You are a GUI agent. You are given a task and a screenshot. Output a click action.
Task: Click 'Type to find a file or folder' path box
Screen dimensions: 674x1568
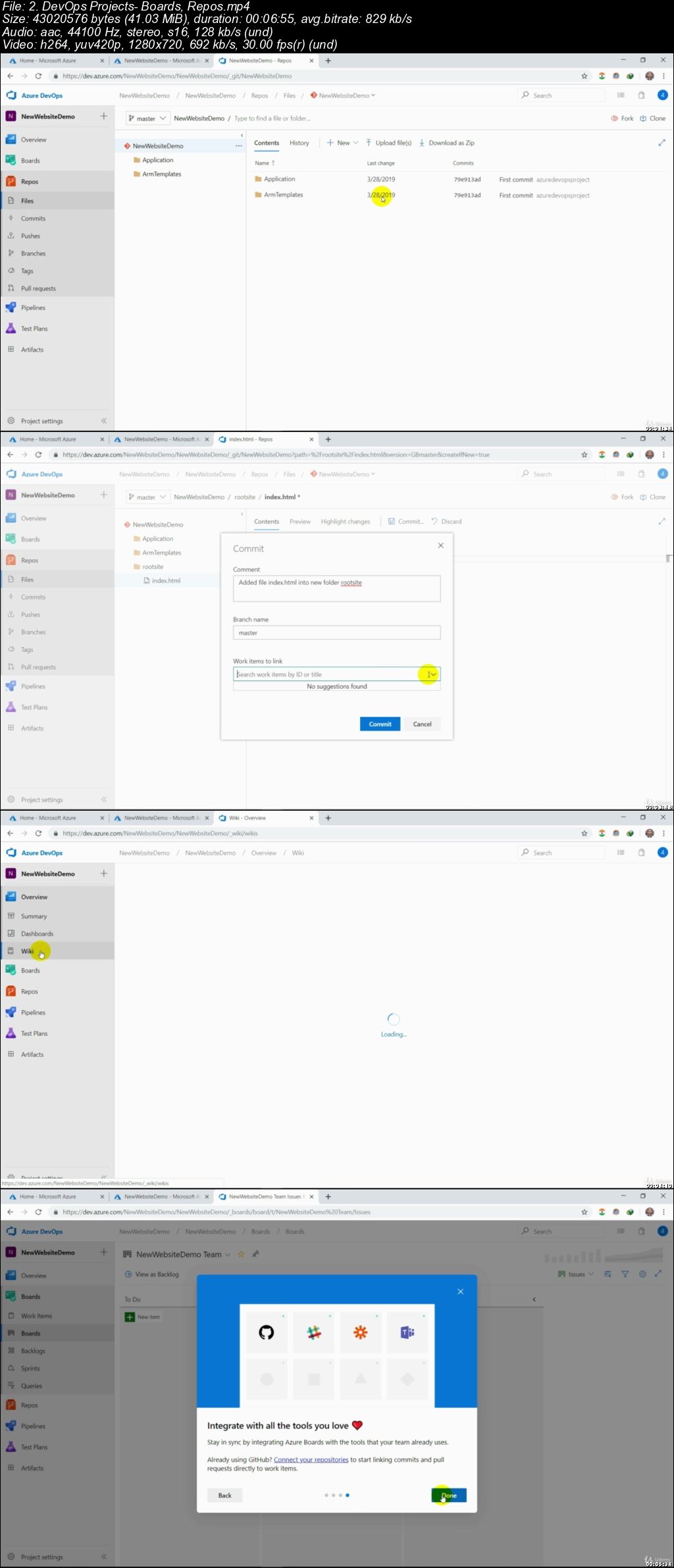[x=272, y=119]
